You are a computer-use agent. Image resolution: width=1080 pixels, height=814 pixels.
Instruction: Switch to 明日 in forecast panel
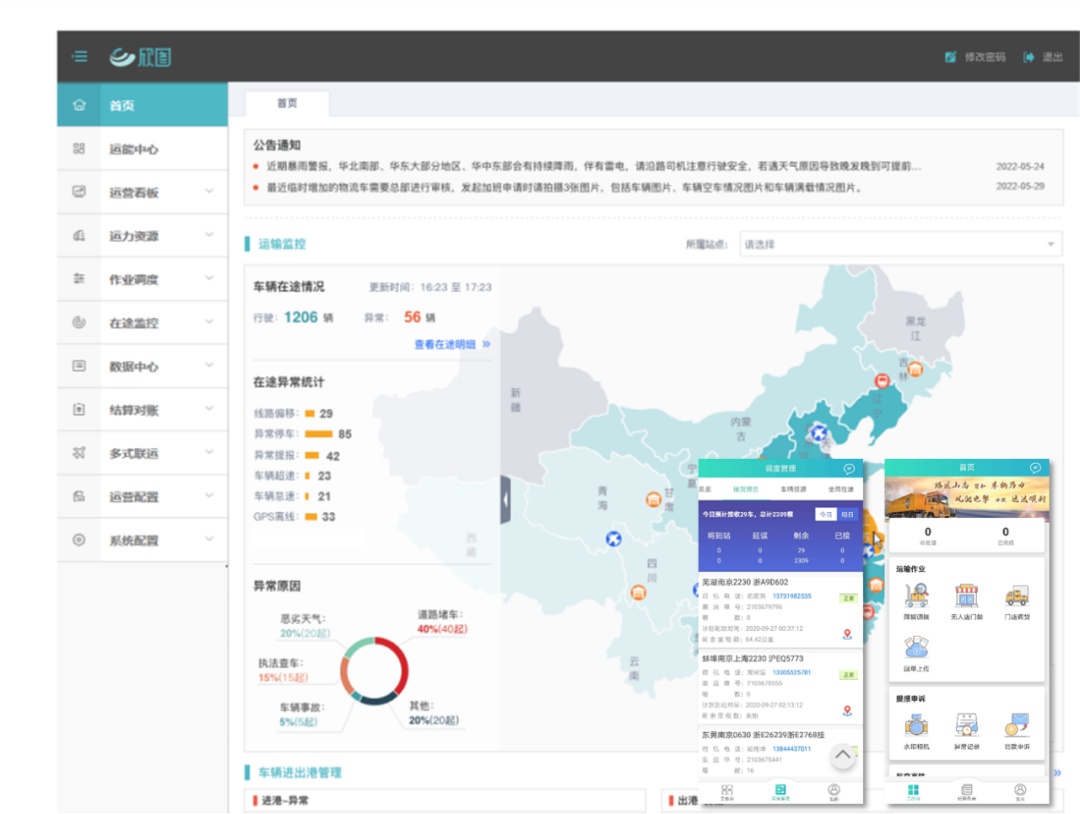tap(847, 514)
